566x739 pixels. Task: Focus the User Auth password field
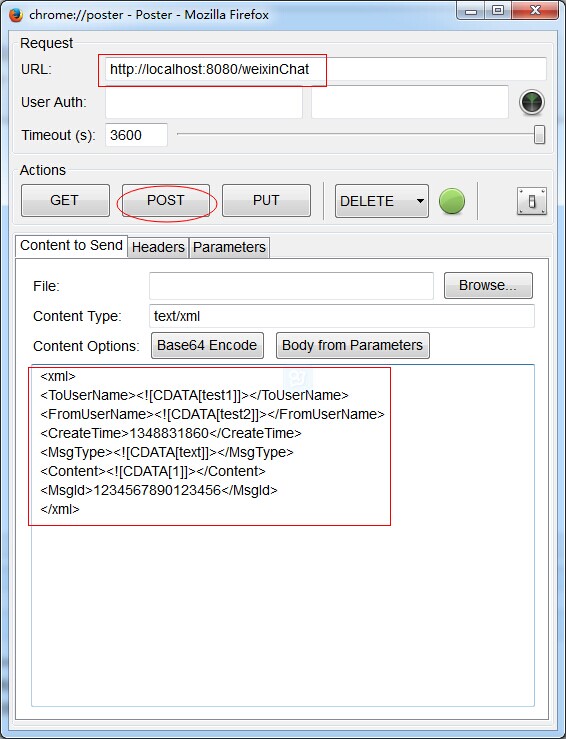coord(410,102)
